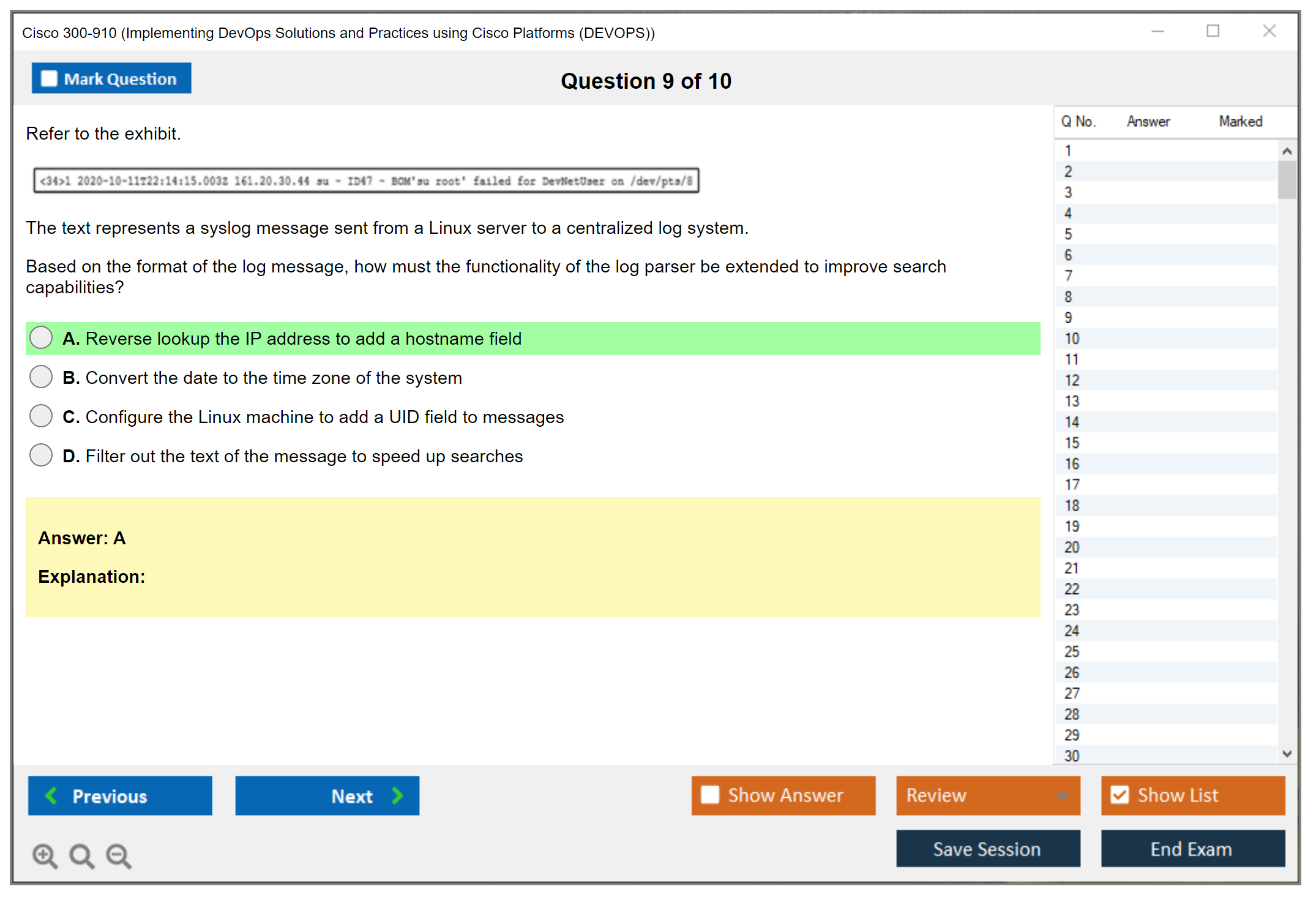
Task: Expand the Review dropdown menu
Action: click(x=1062, y=795)
